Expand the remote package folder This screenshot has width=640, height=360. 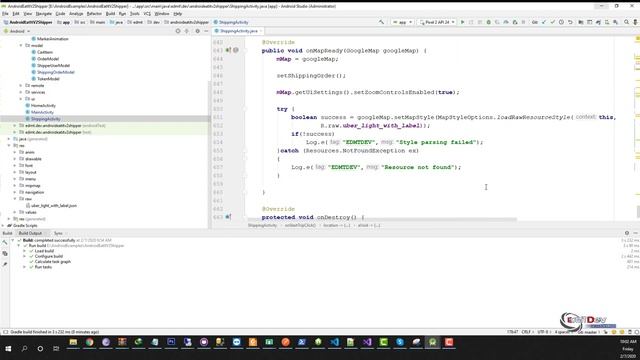click(x=21, y=85)
